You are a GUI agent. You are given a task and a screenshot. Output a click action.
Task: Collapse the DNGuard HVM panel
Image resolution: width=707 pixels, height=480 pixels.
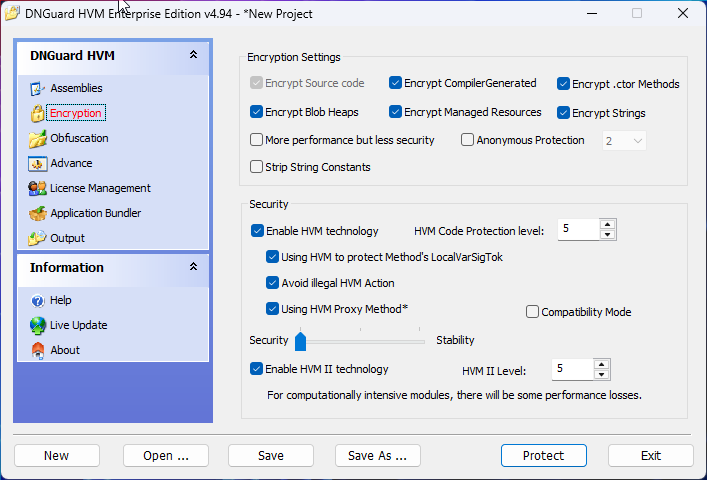point(193,56)
